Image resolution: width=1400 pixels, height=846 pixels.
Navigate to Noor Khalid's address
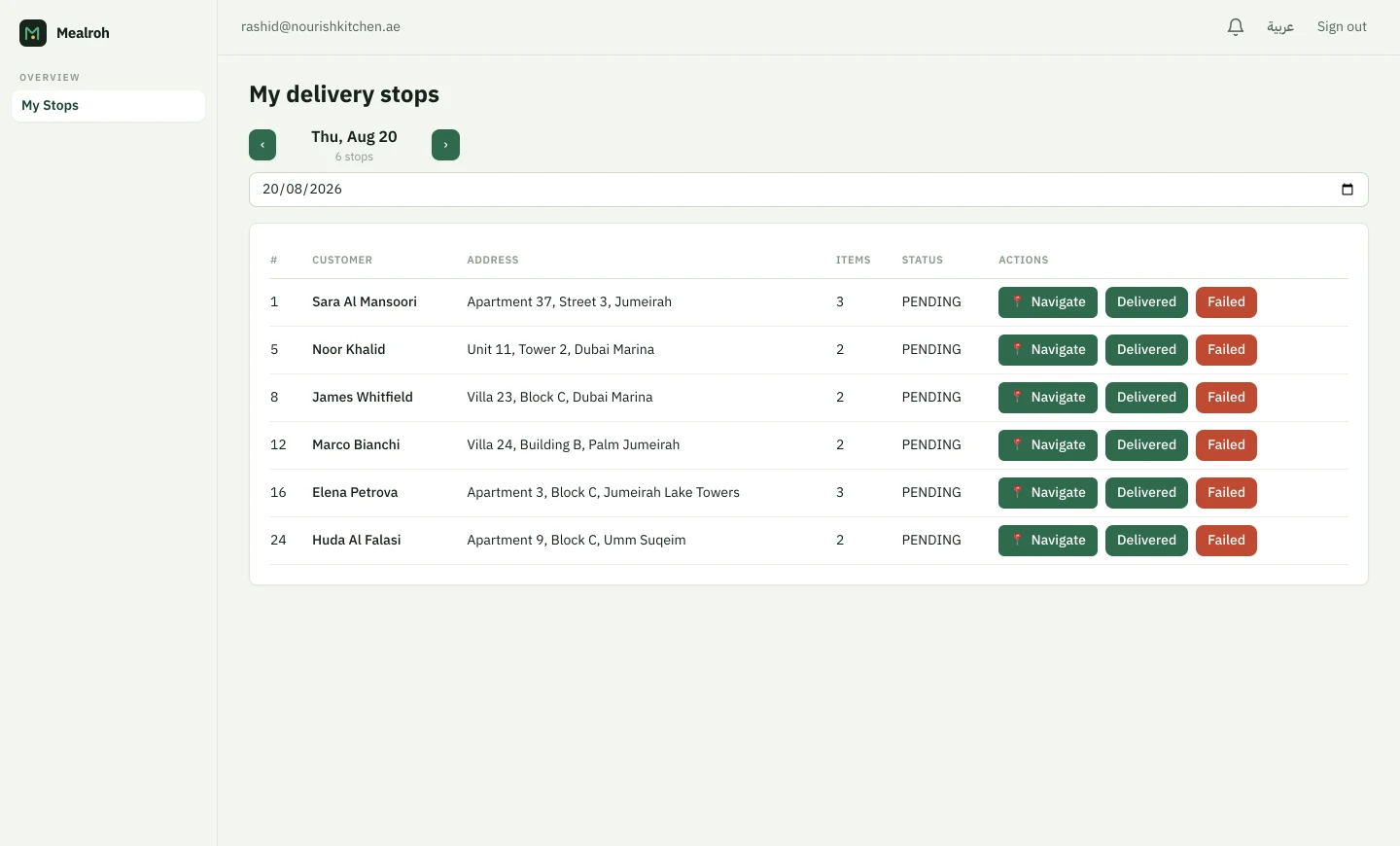tap(1048, 350)
